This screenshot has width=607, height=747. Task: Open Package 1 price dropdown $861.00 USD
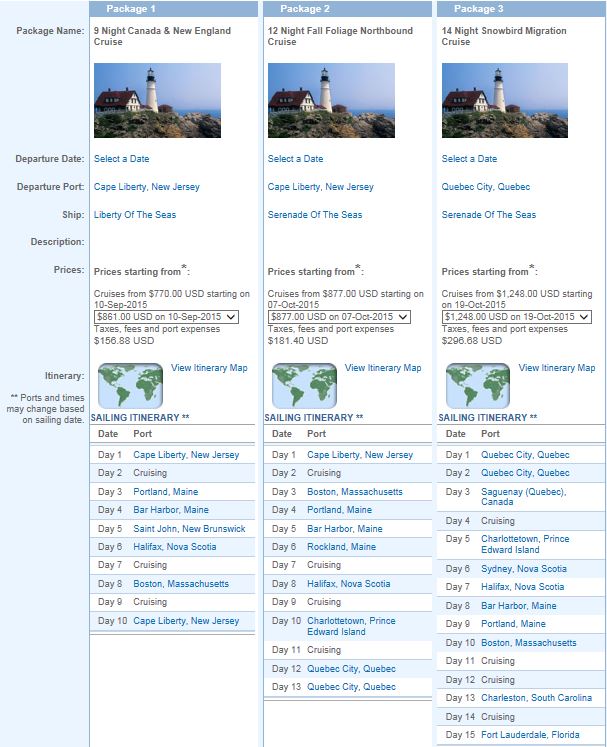tap(166, 317)
